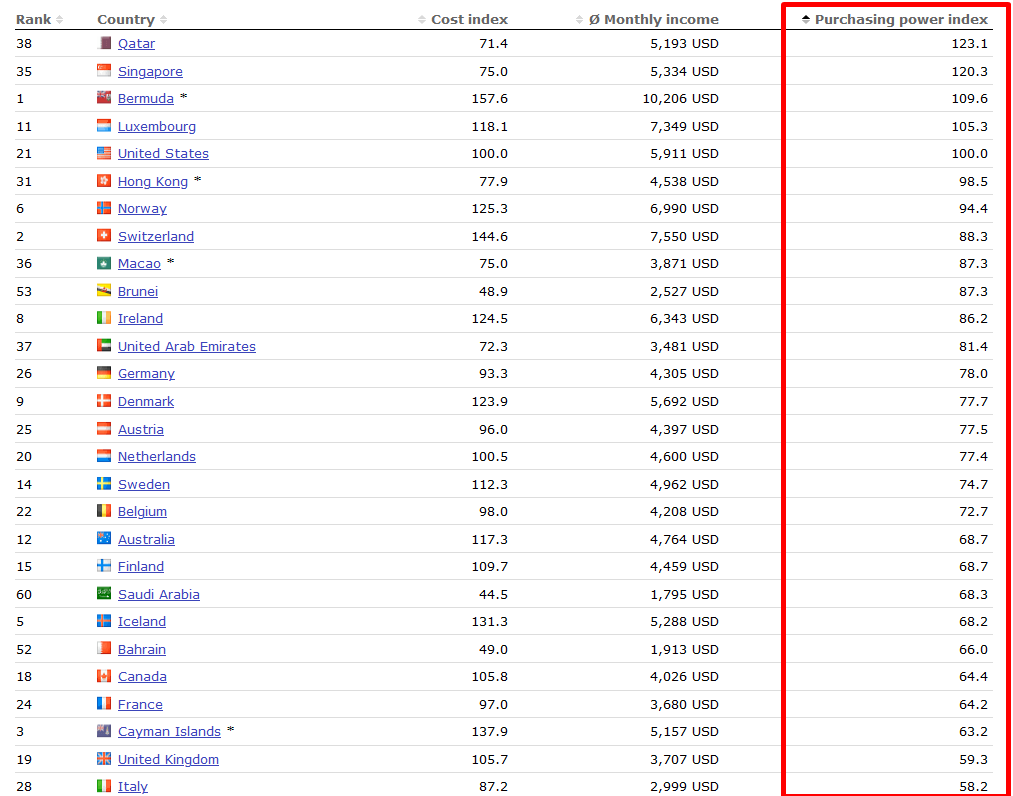This screenshot has width=1013, height=796.
Task: Click the United Kingdom flag icon
Action: [x=104, y=758]
